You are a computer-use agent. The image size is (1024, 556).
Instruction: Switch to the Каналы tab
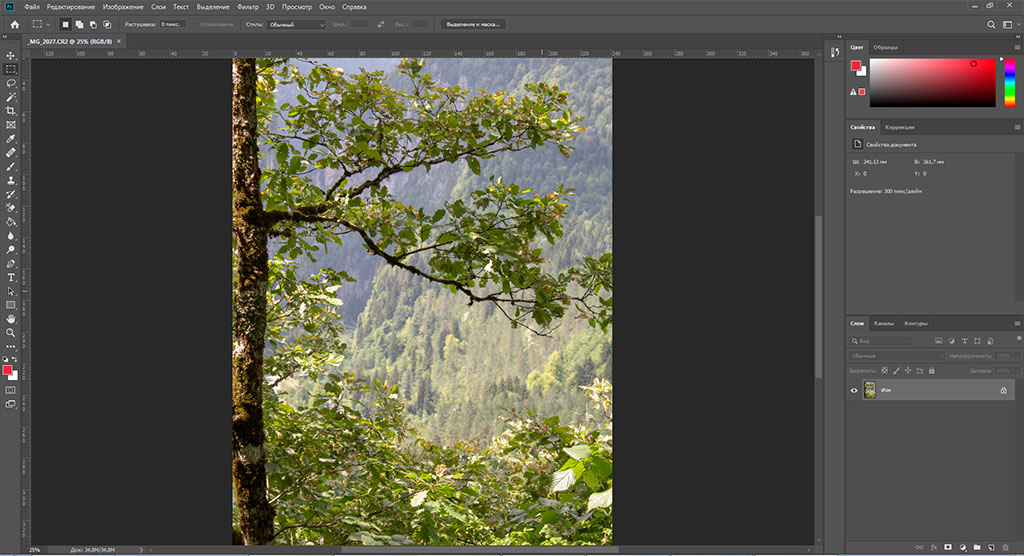884,323
